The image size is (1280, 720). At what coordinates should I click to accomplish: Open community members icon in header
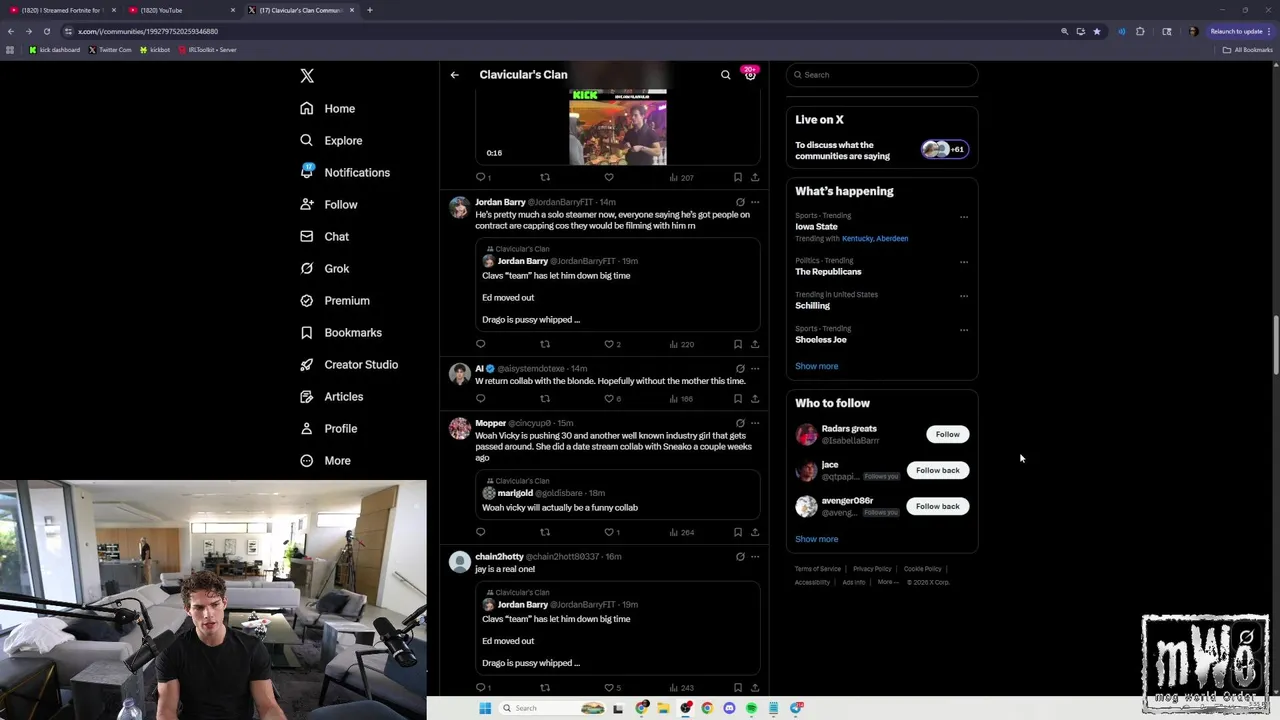click(x=750, y=75)
